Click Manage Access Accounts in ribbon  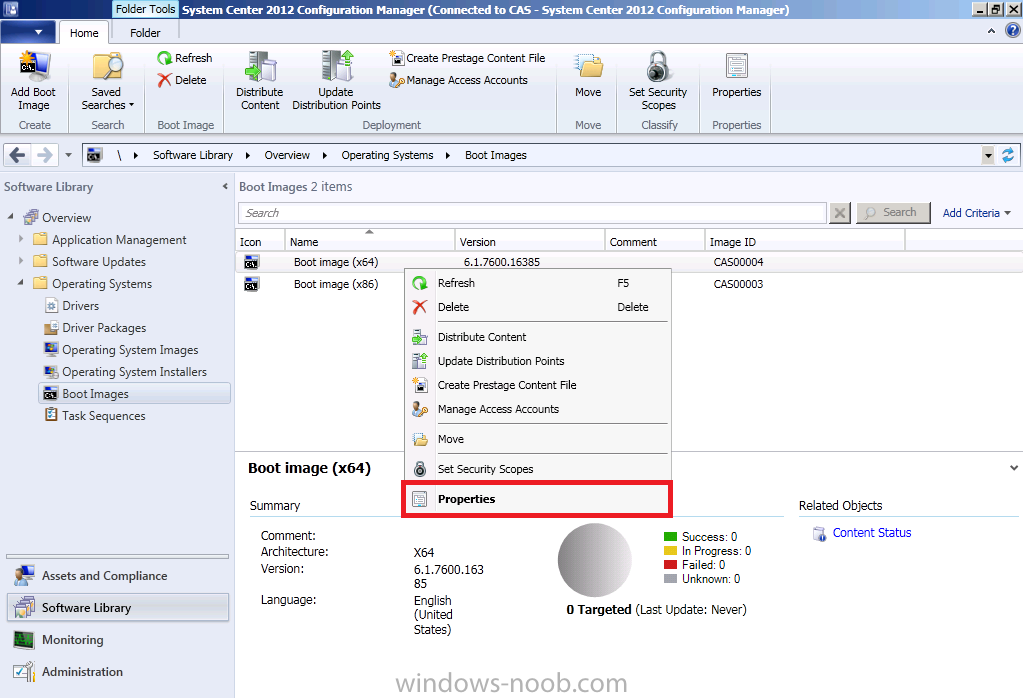[459, 80]
